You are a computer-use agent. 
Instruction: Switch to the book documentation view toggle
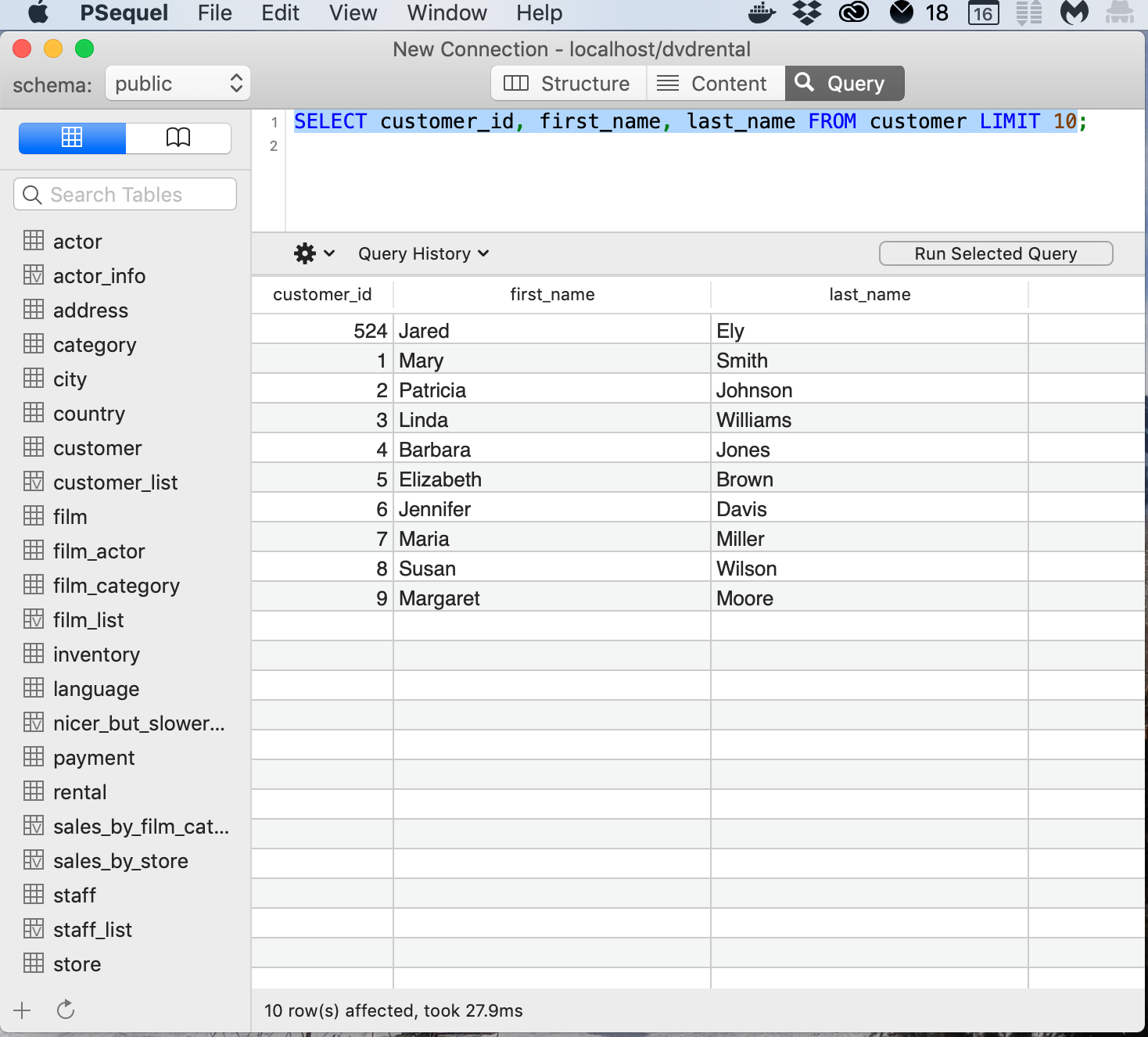[178, 138]
